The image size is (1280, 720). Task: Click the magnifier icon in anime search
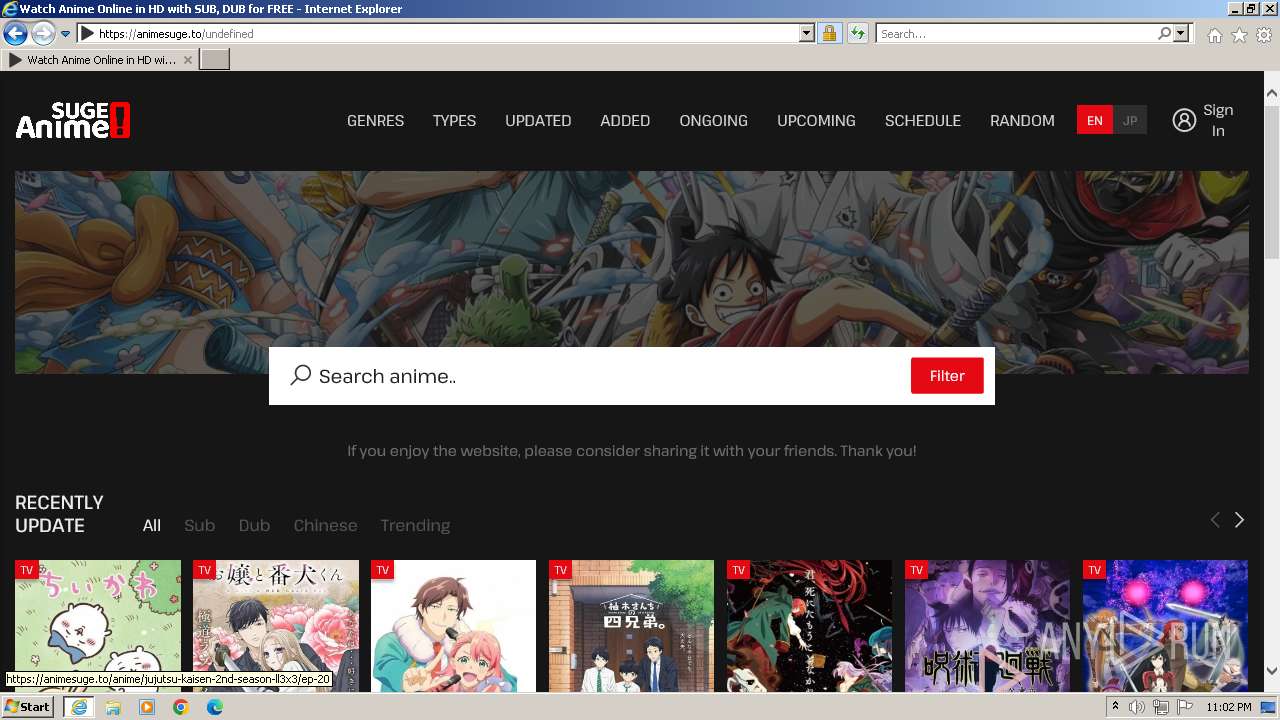(300, 376)
